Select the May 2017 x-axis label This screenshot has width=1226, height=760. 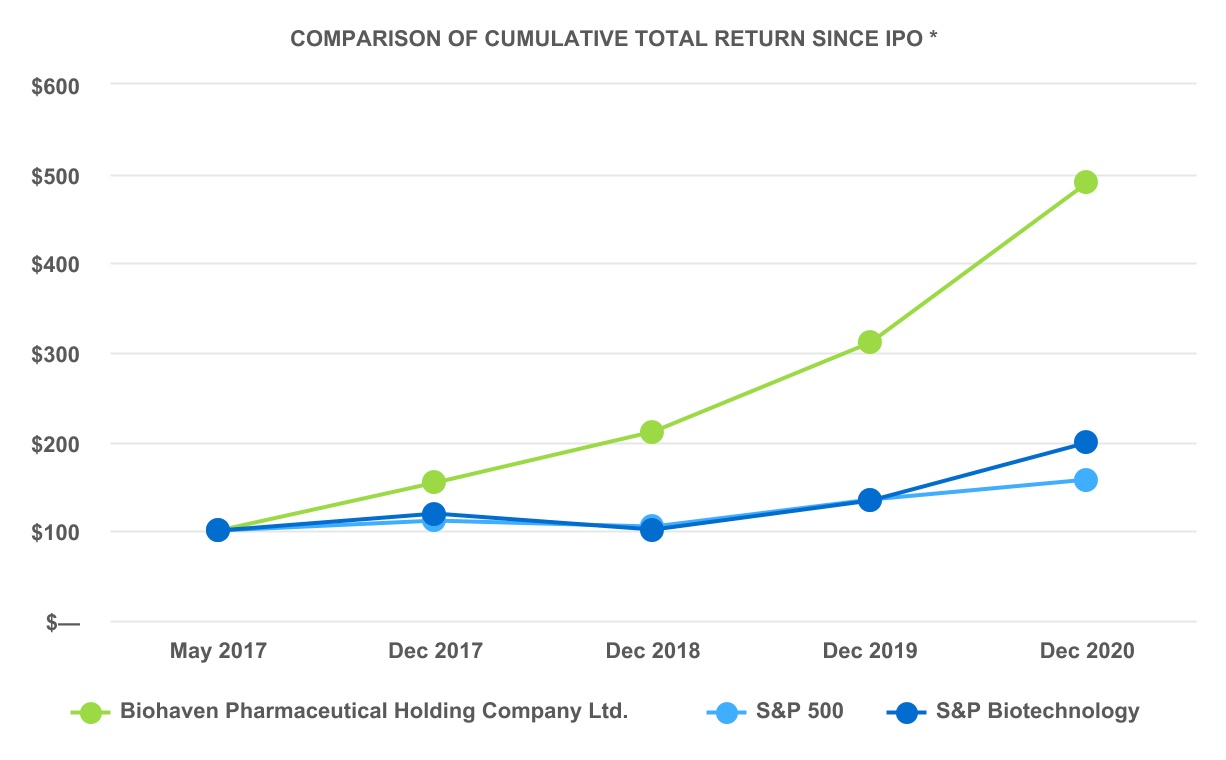point(218,651)
